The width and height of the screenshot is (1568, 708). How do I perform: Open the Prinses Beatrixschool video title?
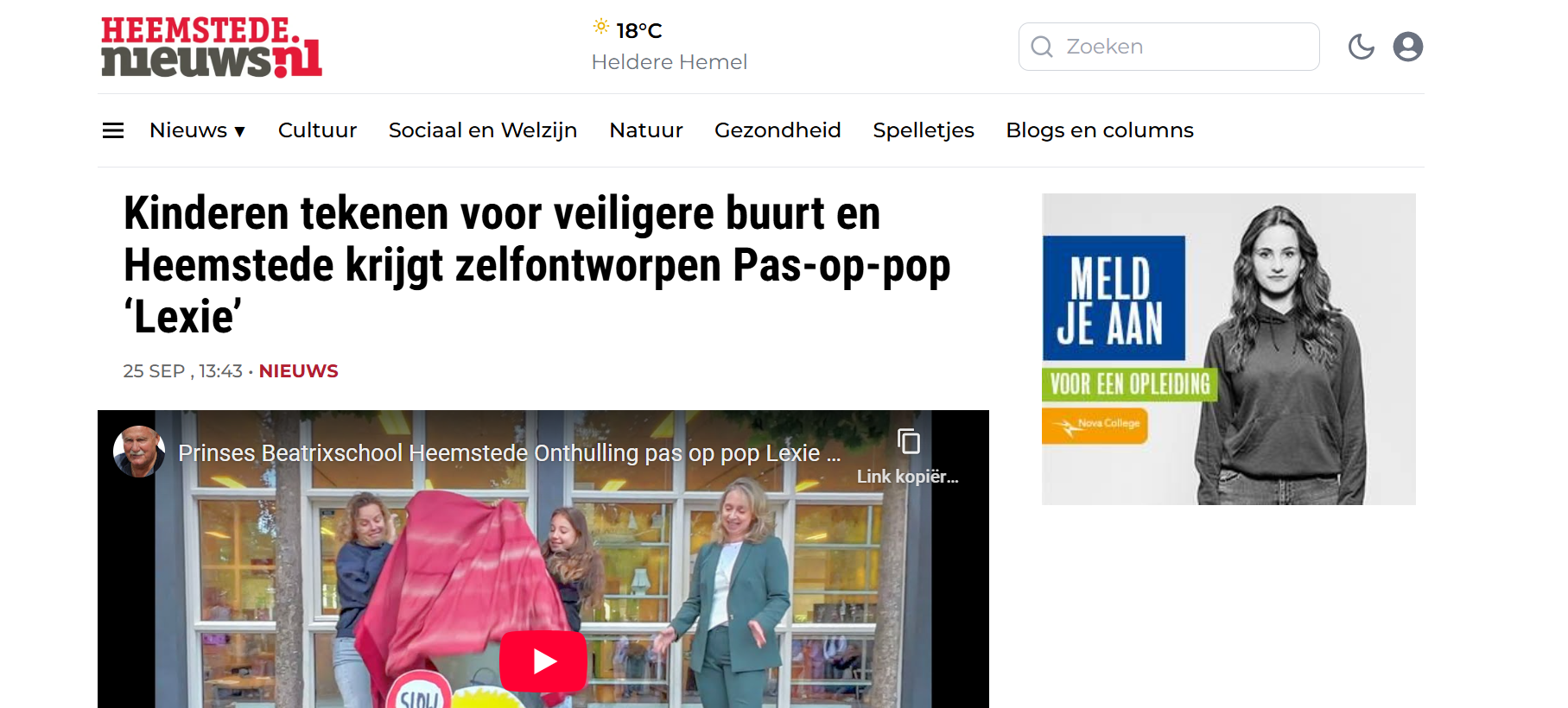509,453
